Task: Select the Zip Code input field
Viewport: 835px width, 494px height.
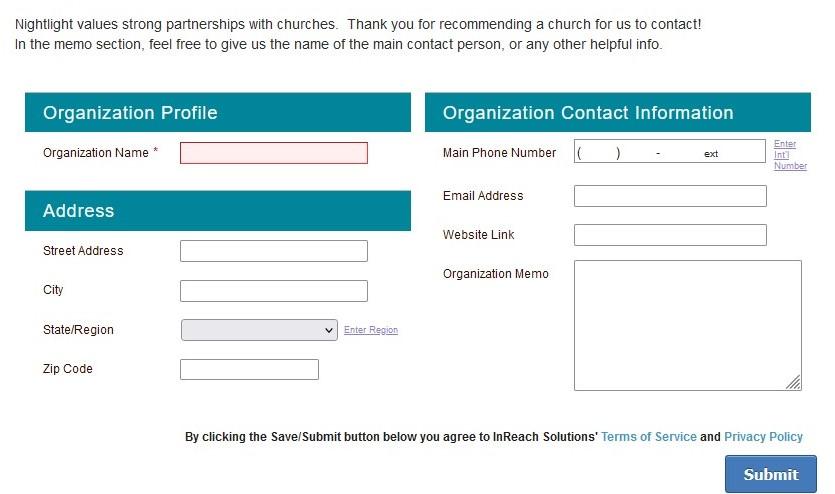Action: [x=249, y=370]
